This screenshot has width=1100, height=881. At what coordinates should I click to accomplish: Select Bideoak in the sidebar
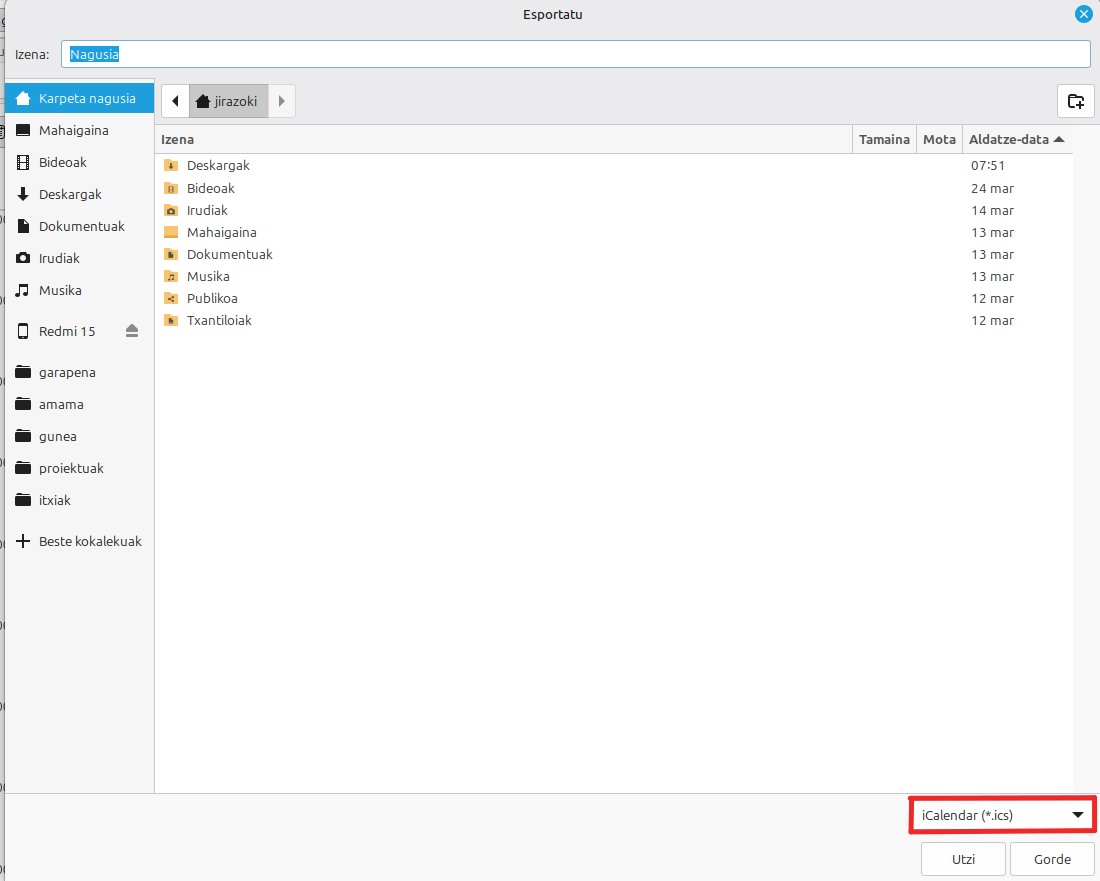pyautogui.click(x=62, y=162)
